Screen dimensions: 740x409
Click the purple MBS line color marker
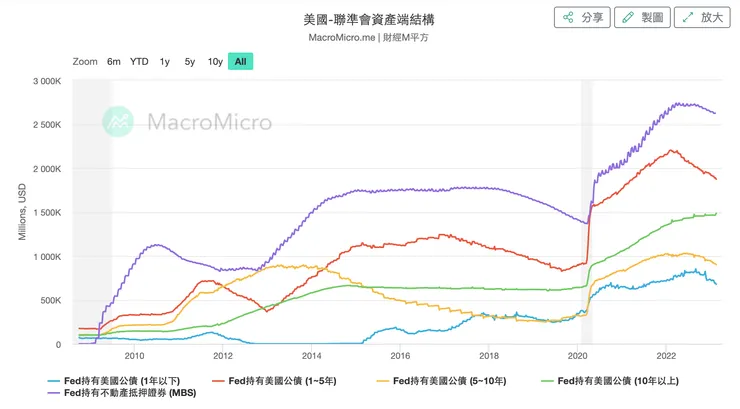(x=57, y=394)
